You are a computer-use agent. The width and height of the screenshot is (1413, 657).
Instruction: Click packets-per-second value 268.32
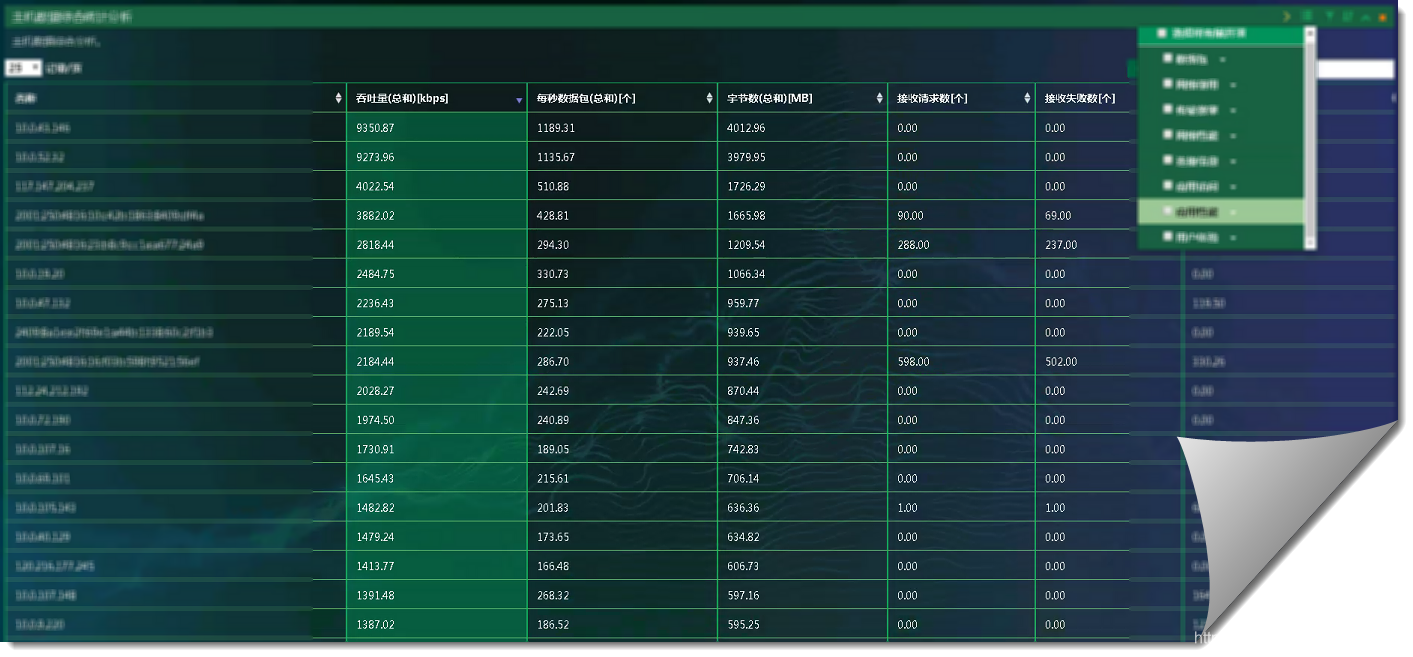click(553, 595)
